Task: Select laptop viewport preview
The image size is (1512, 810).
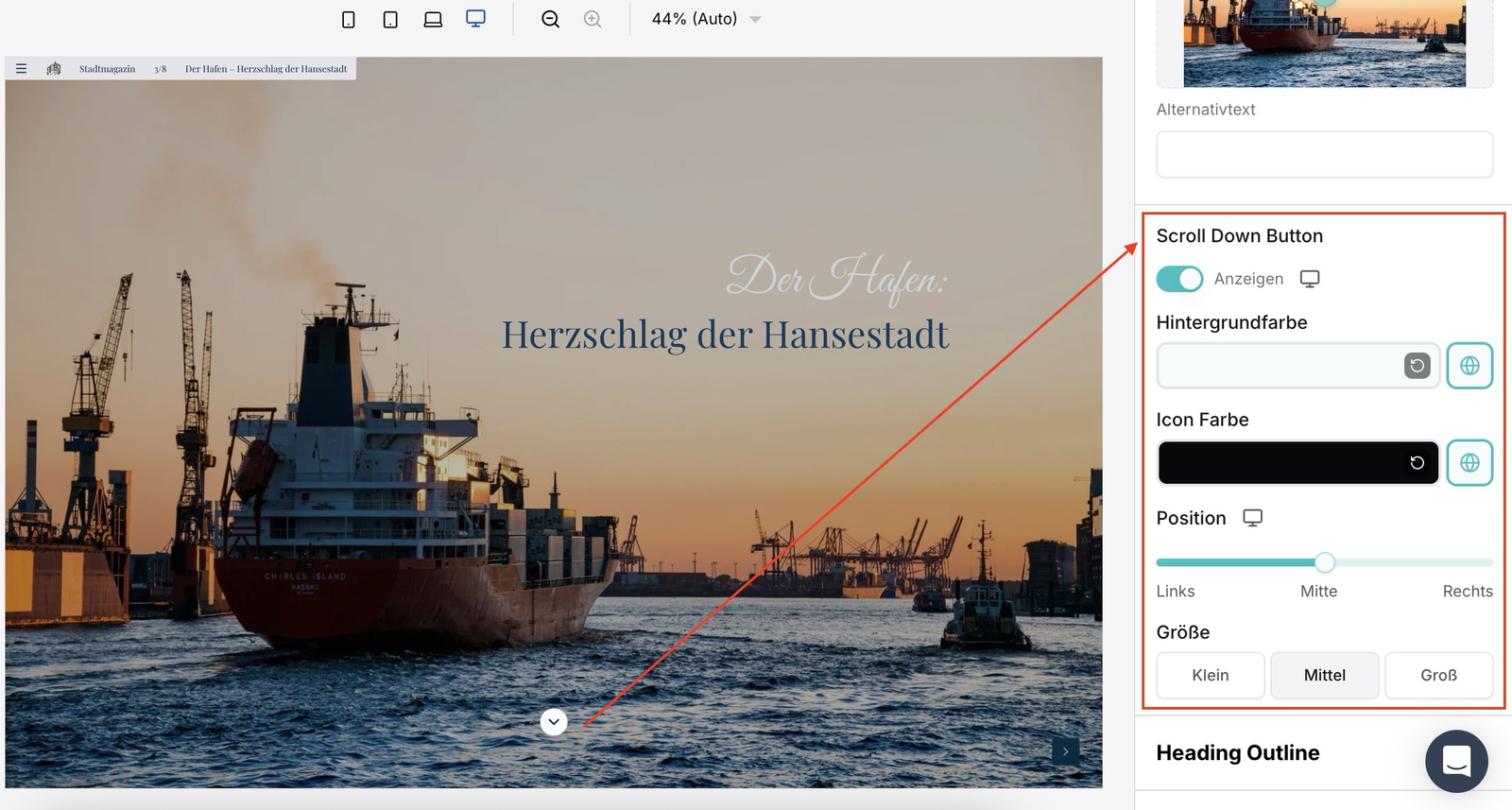Action: [433, 19]
